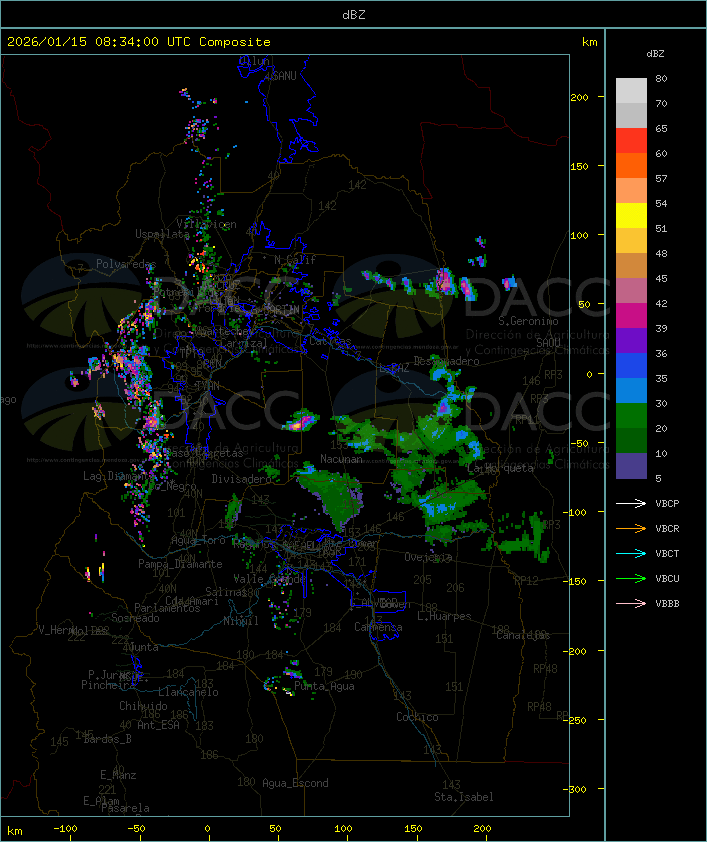Pick the bright yellow 51-54 dBZ swatch

pyautogui.click(x=631, y=215)
